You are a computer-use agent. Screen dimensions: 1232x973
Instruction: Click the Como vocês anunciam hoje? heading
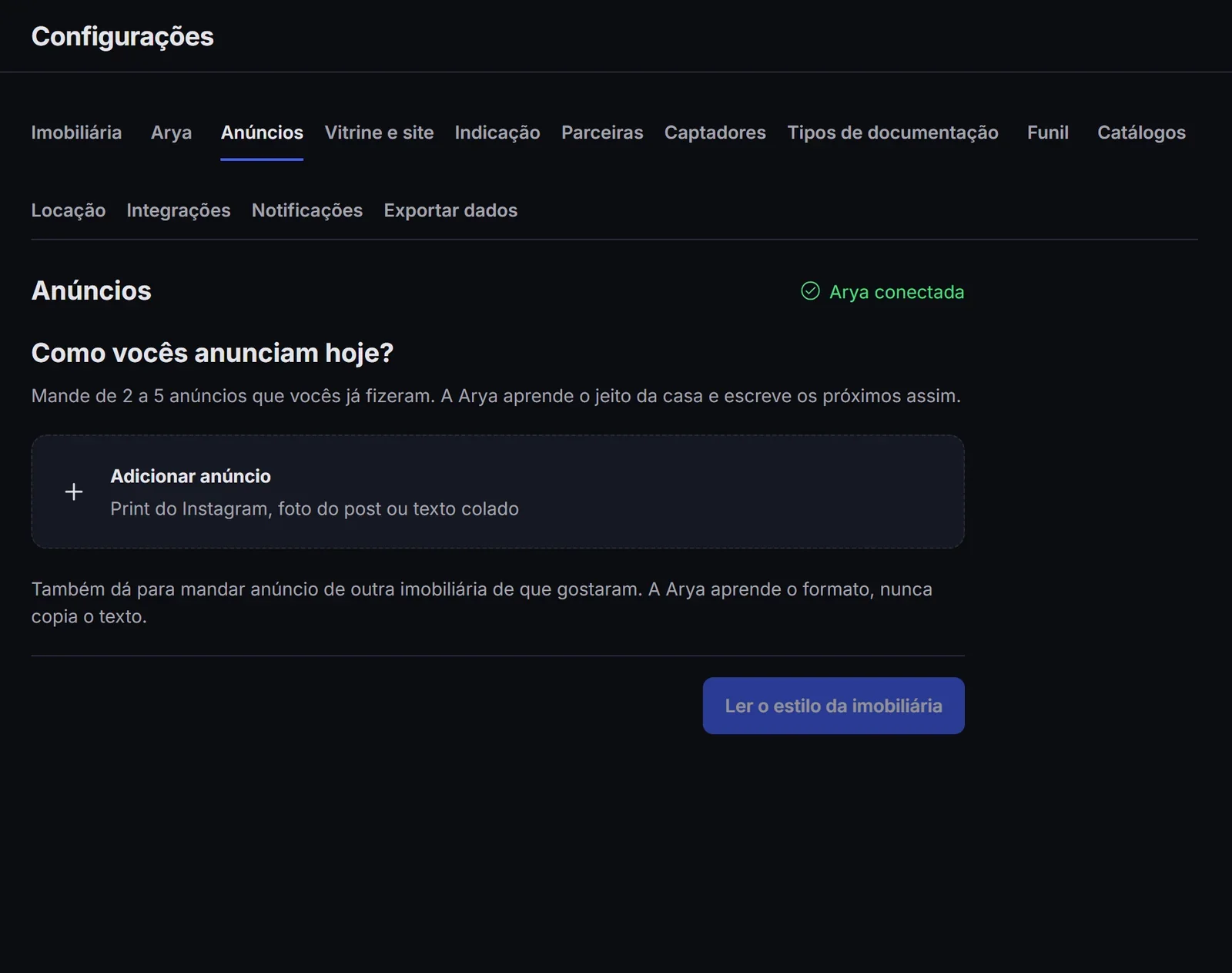tap(213, 353)
